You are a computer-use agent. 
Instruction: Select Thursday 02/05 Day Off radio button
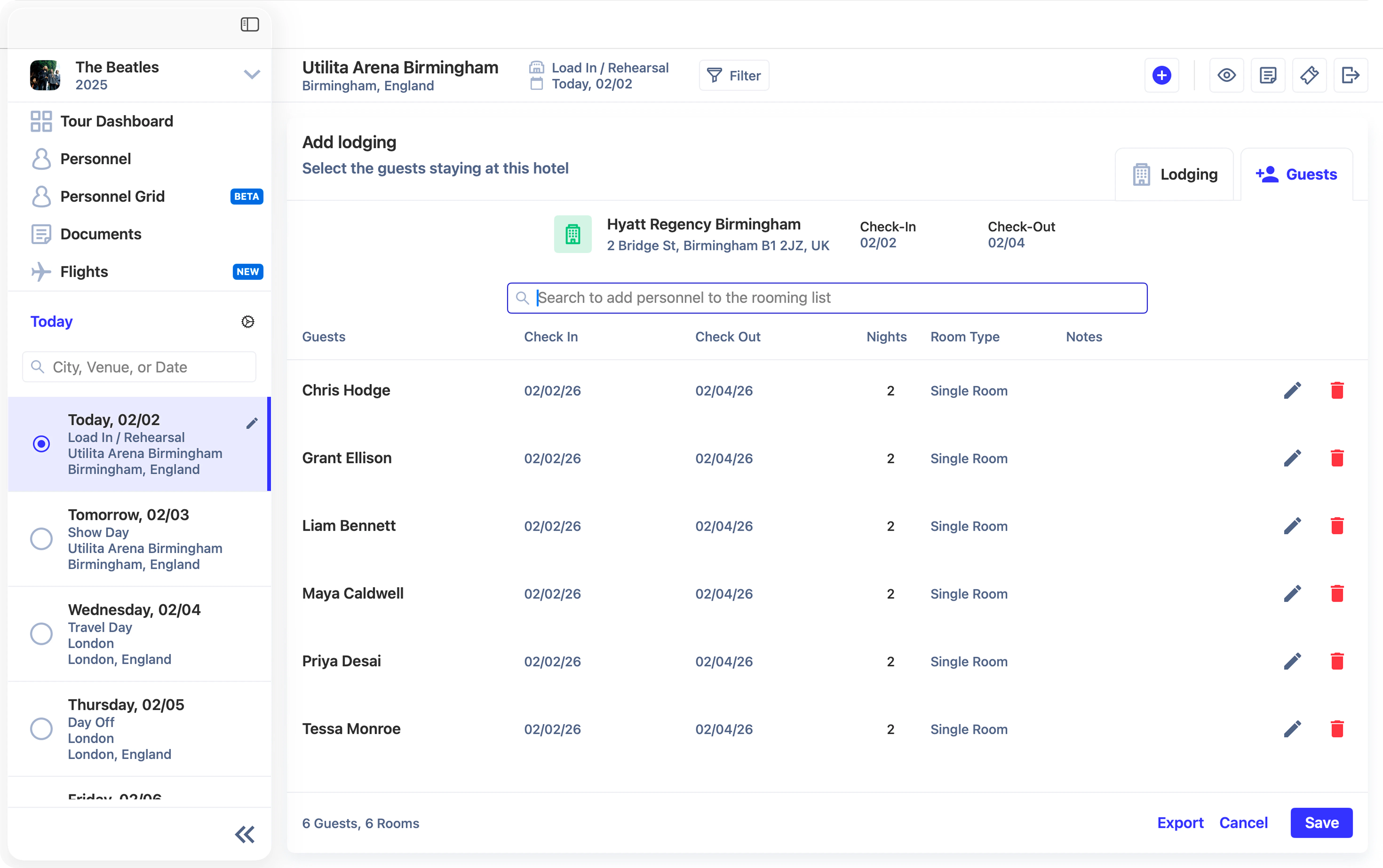[41, 729]
